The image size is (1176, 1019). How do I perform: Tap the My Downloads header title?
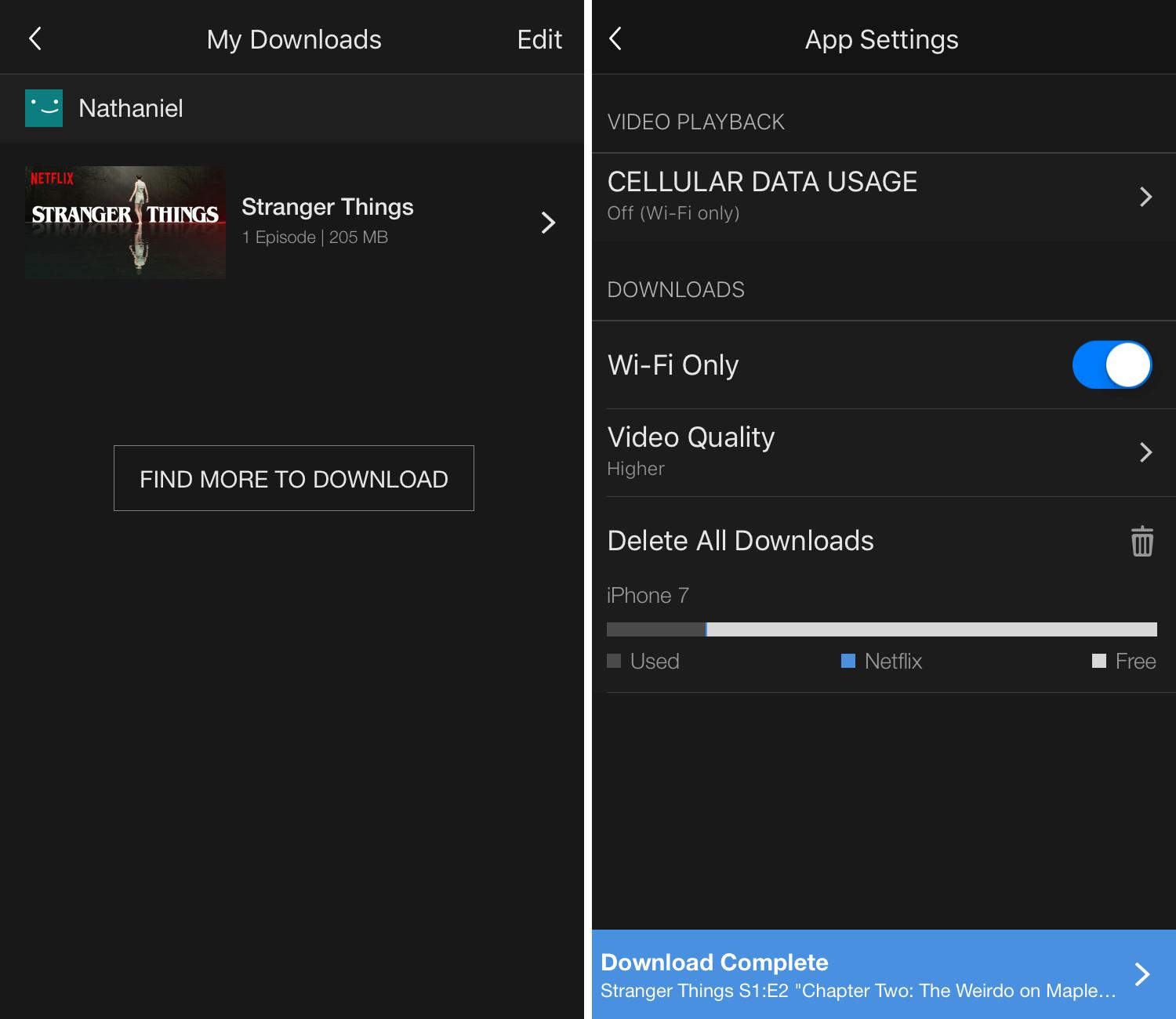pyautogui.click(x=294, y=39)
